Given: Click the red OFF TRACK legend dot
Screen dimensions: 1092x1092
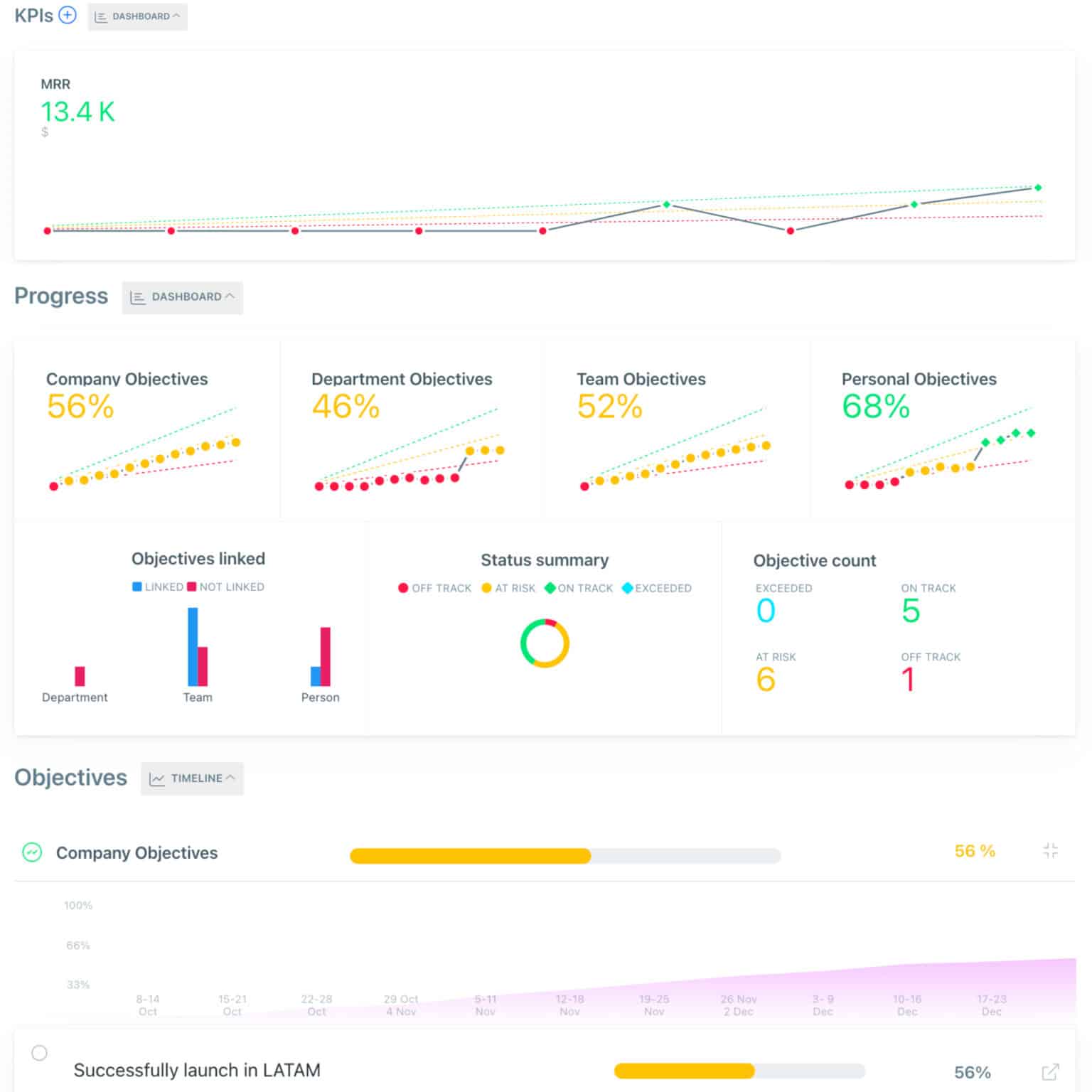Looking at the screenshot, I should point(403,588).
